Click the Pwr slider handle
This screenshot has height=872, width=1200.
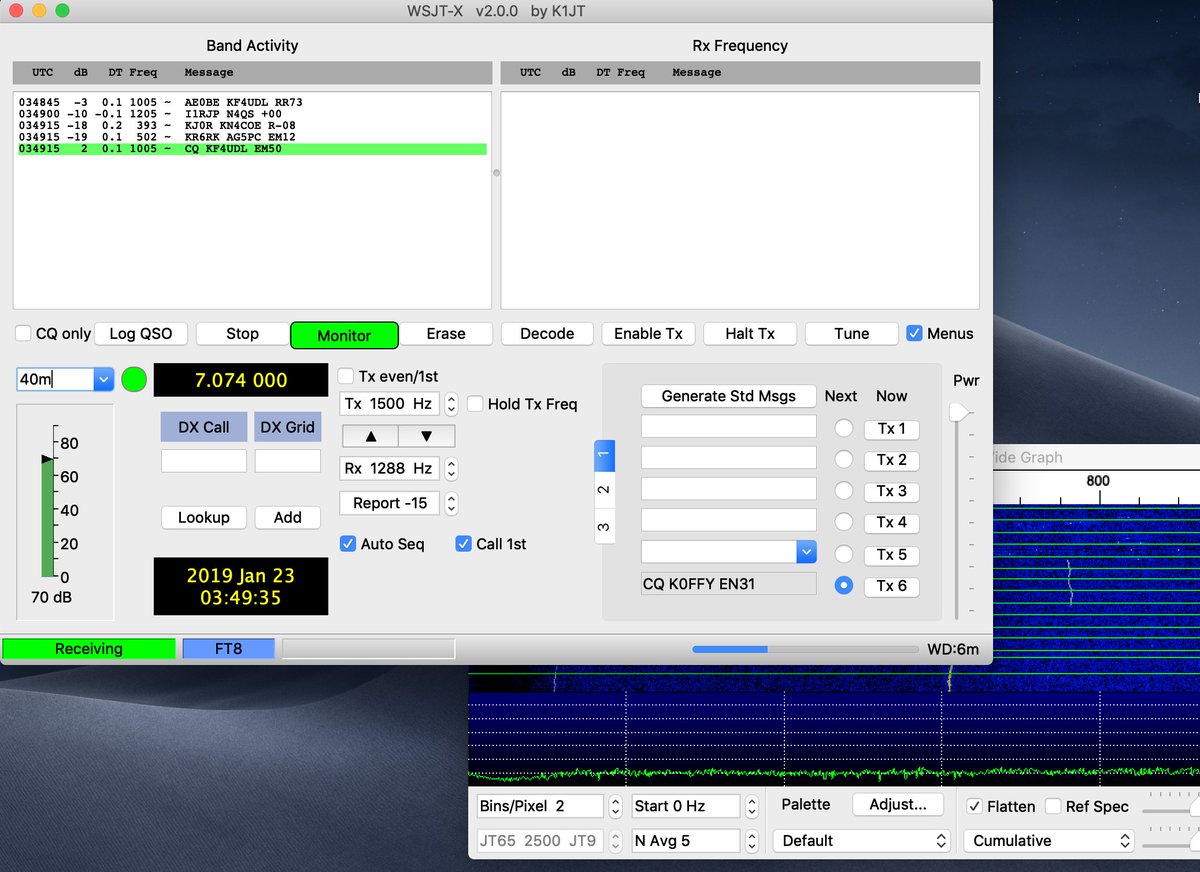[959, 412]
